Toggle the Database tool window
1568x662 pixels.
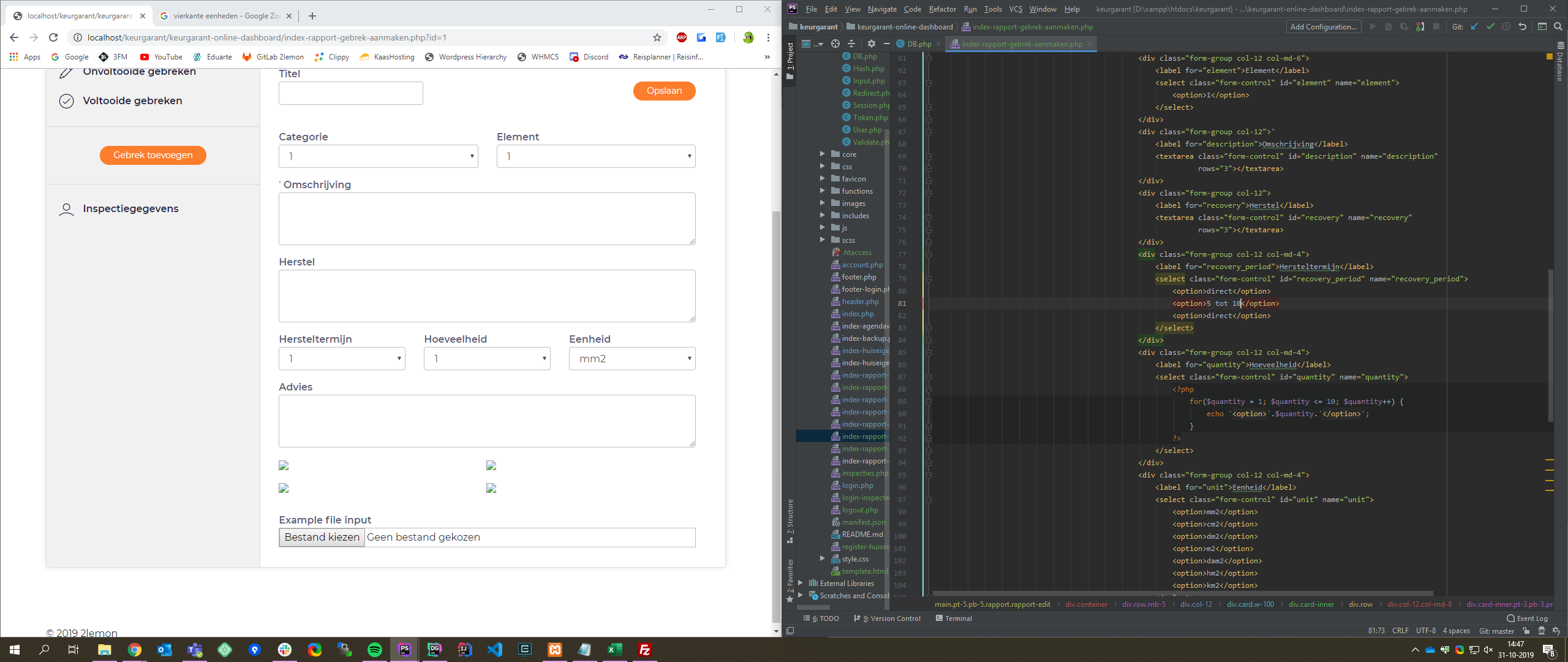[1560, 63]
